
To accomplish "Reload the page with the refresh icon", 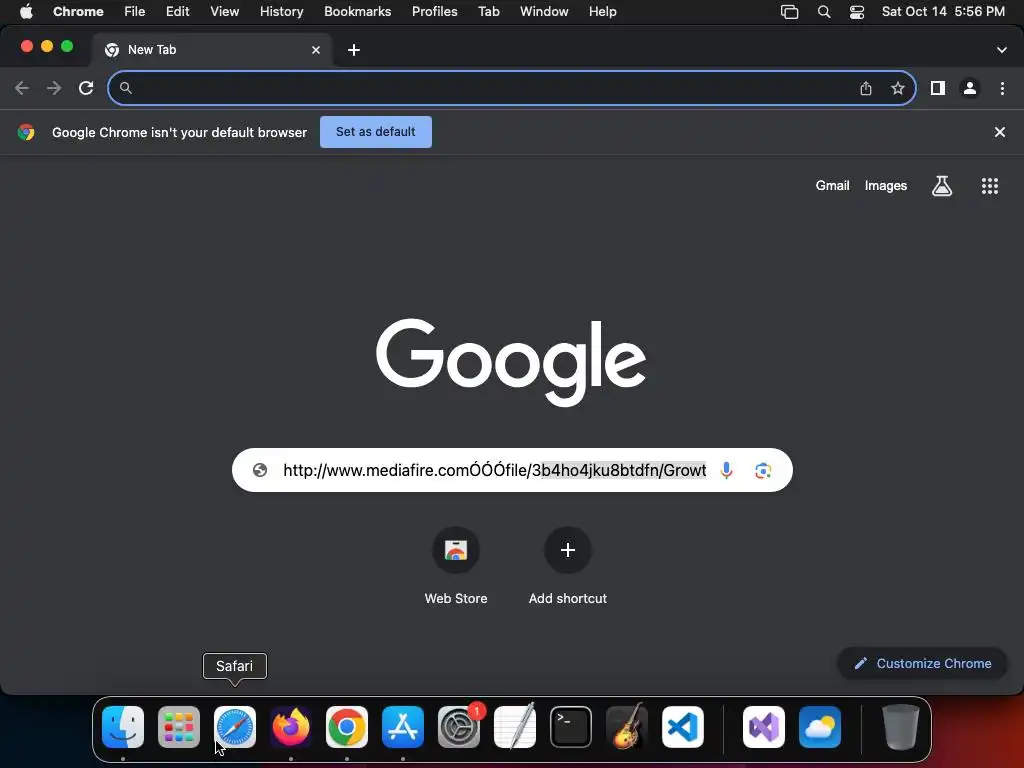I will [86, 88].
